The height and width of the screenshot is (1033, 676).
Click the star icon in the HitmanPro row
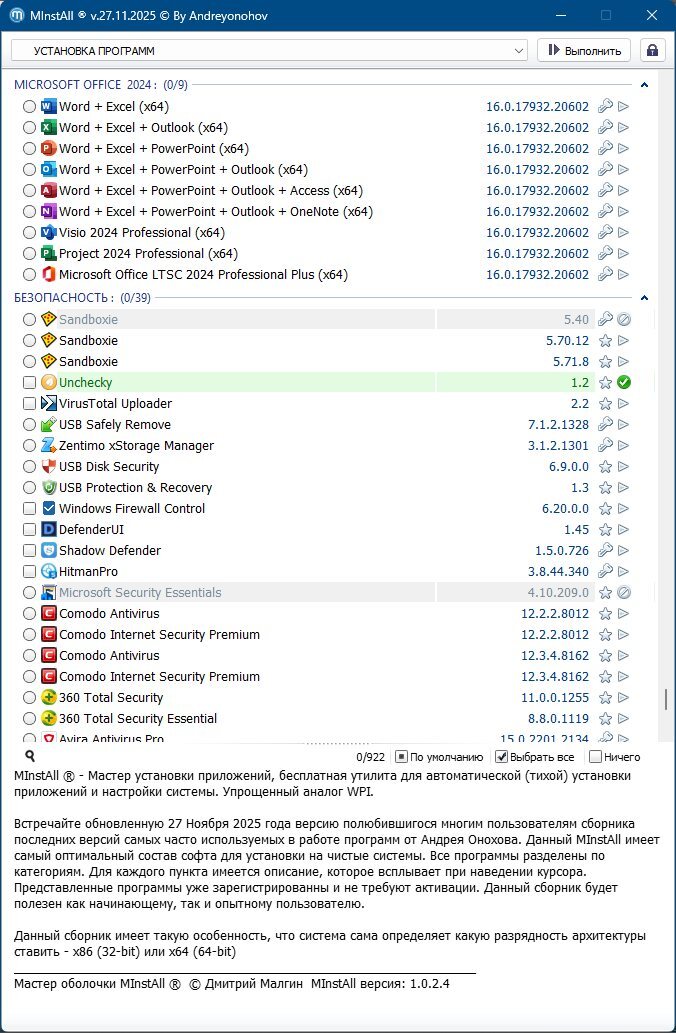pyautogui.click(x=604, y=572)
